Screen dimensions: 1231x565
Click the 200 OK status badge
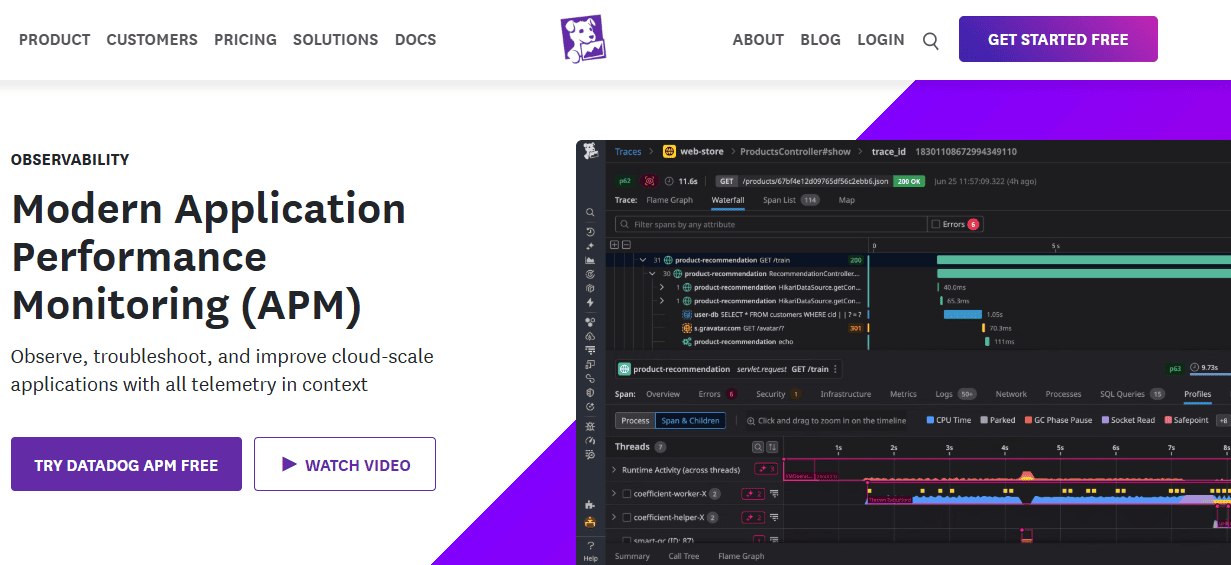908,181
